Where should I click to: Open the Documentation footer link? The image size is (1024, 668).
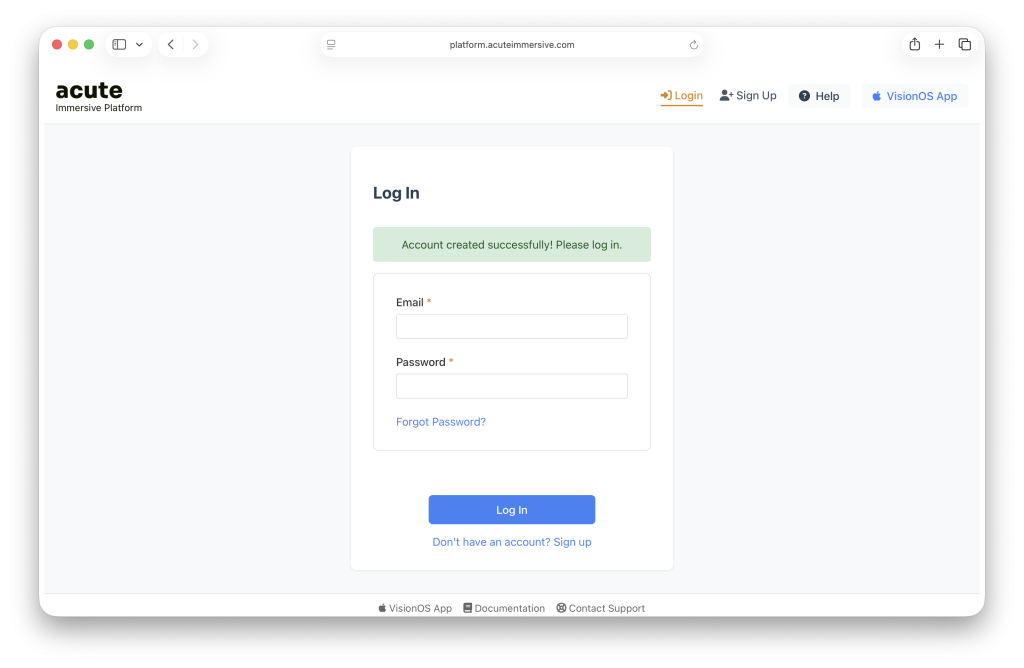pos(504,608)
